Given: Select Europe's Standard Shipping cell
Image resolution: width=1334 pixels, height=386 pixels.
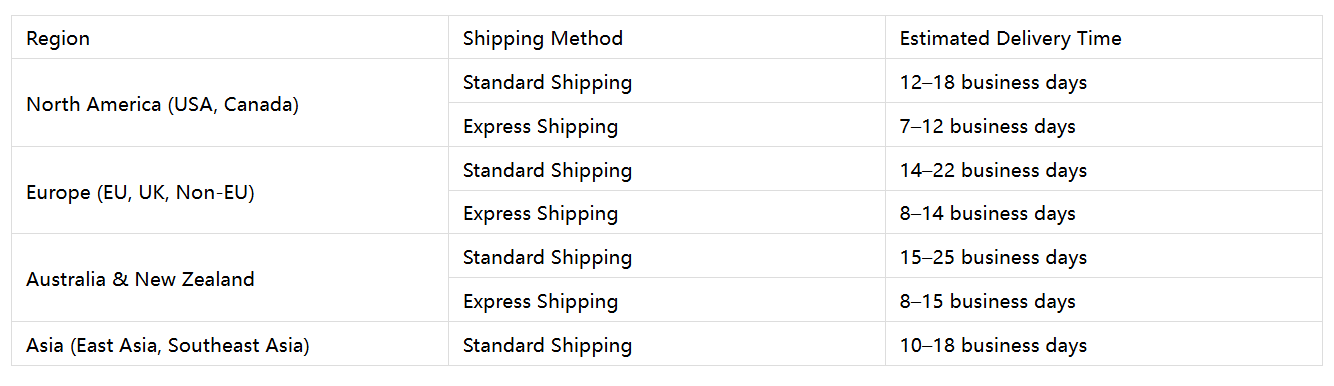Looking at the screenshot, I should click(x=667, y=170).
